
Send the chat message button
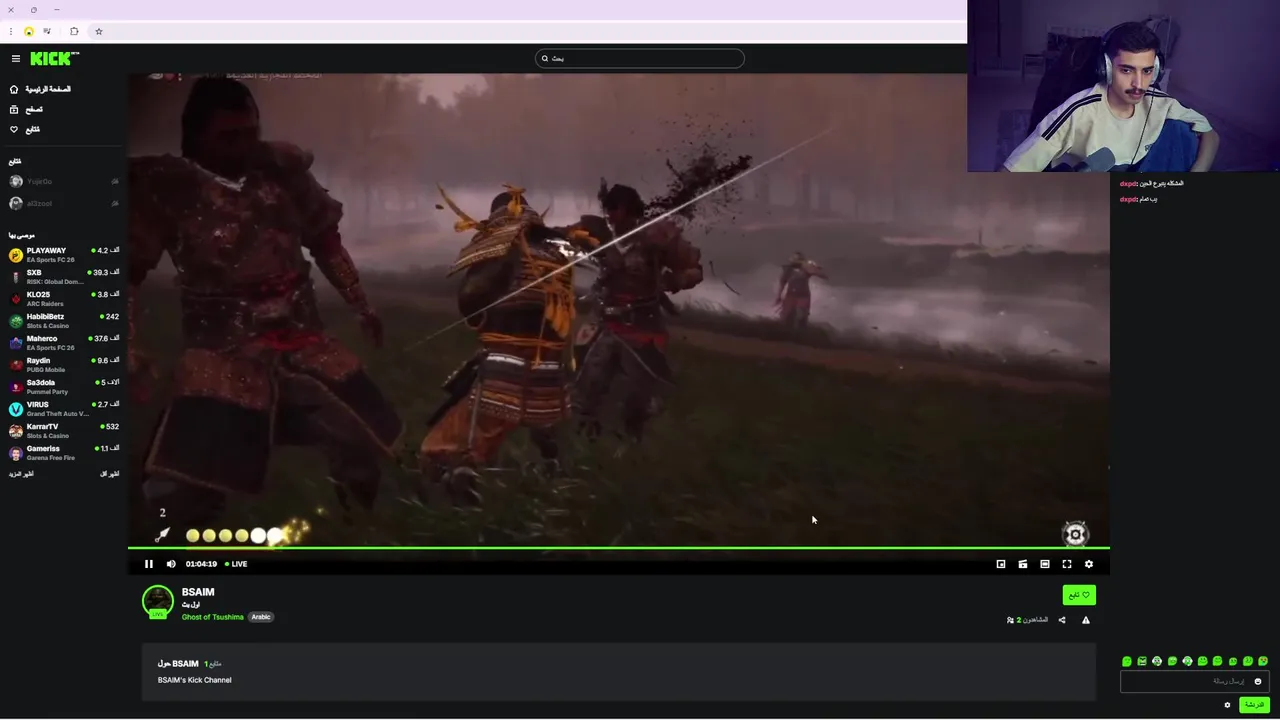[1254, 705]
